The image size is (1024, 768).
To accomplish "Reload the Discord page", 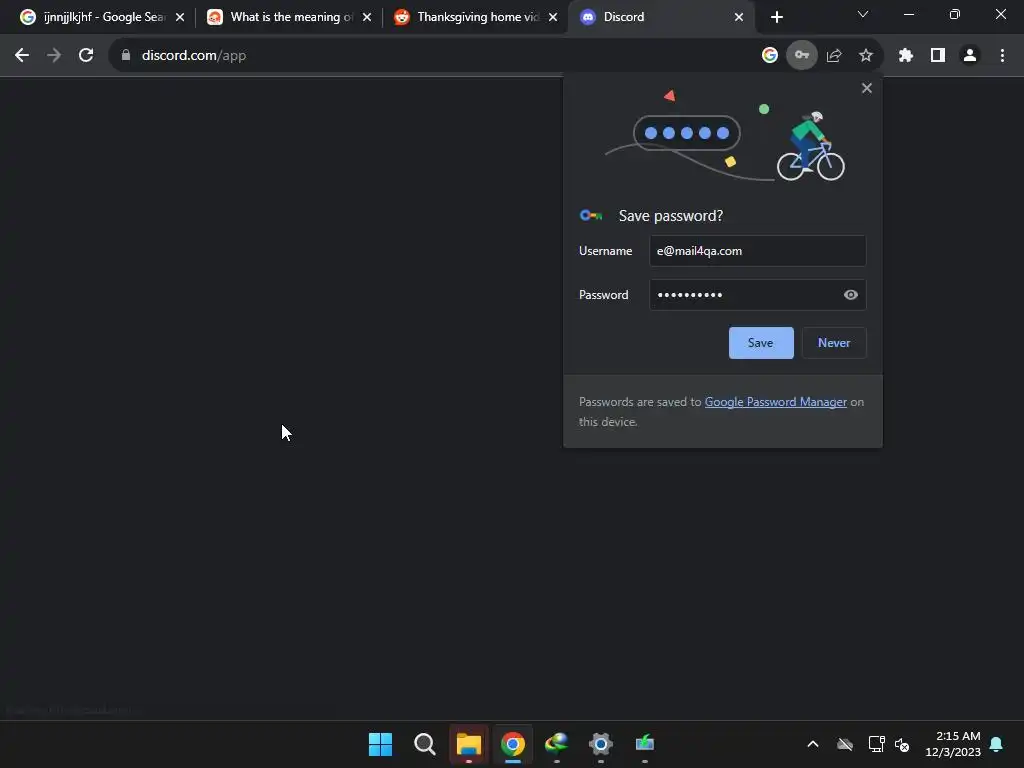I will tap(86, 56).
